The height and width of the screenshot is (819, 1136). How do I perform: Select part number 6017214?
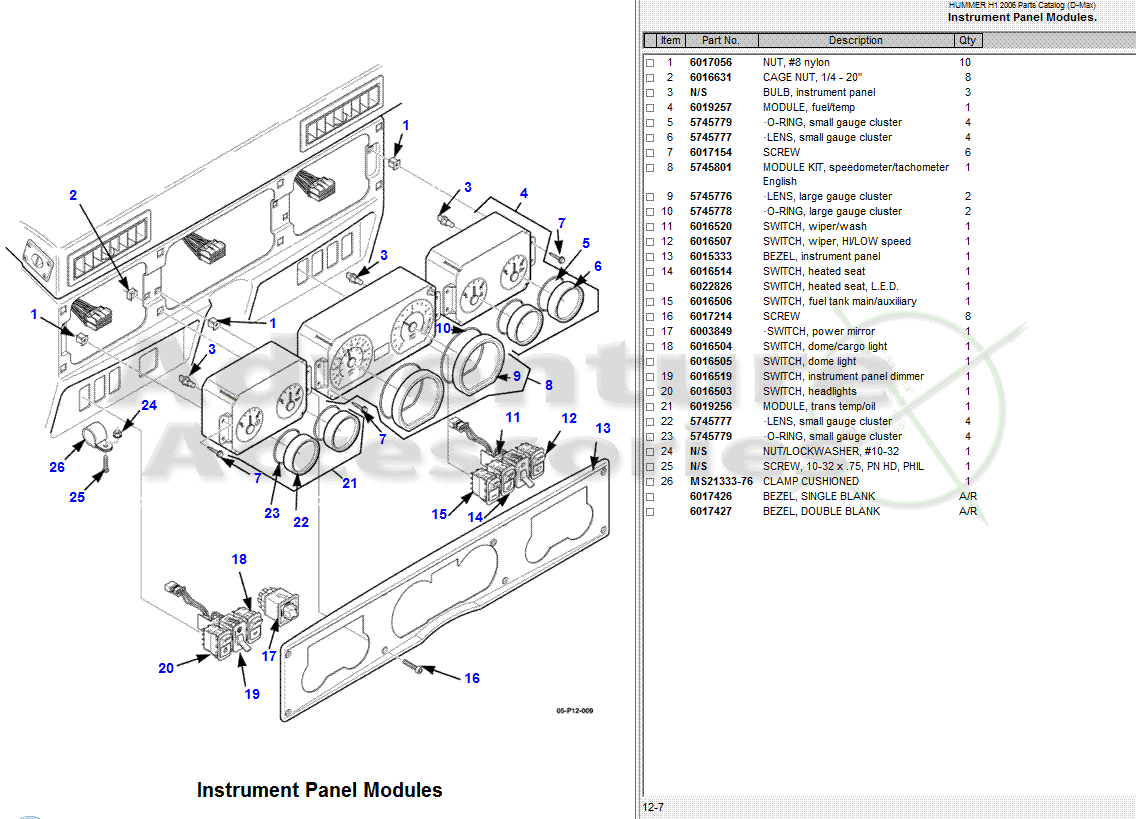(x=711, y=317)
